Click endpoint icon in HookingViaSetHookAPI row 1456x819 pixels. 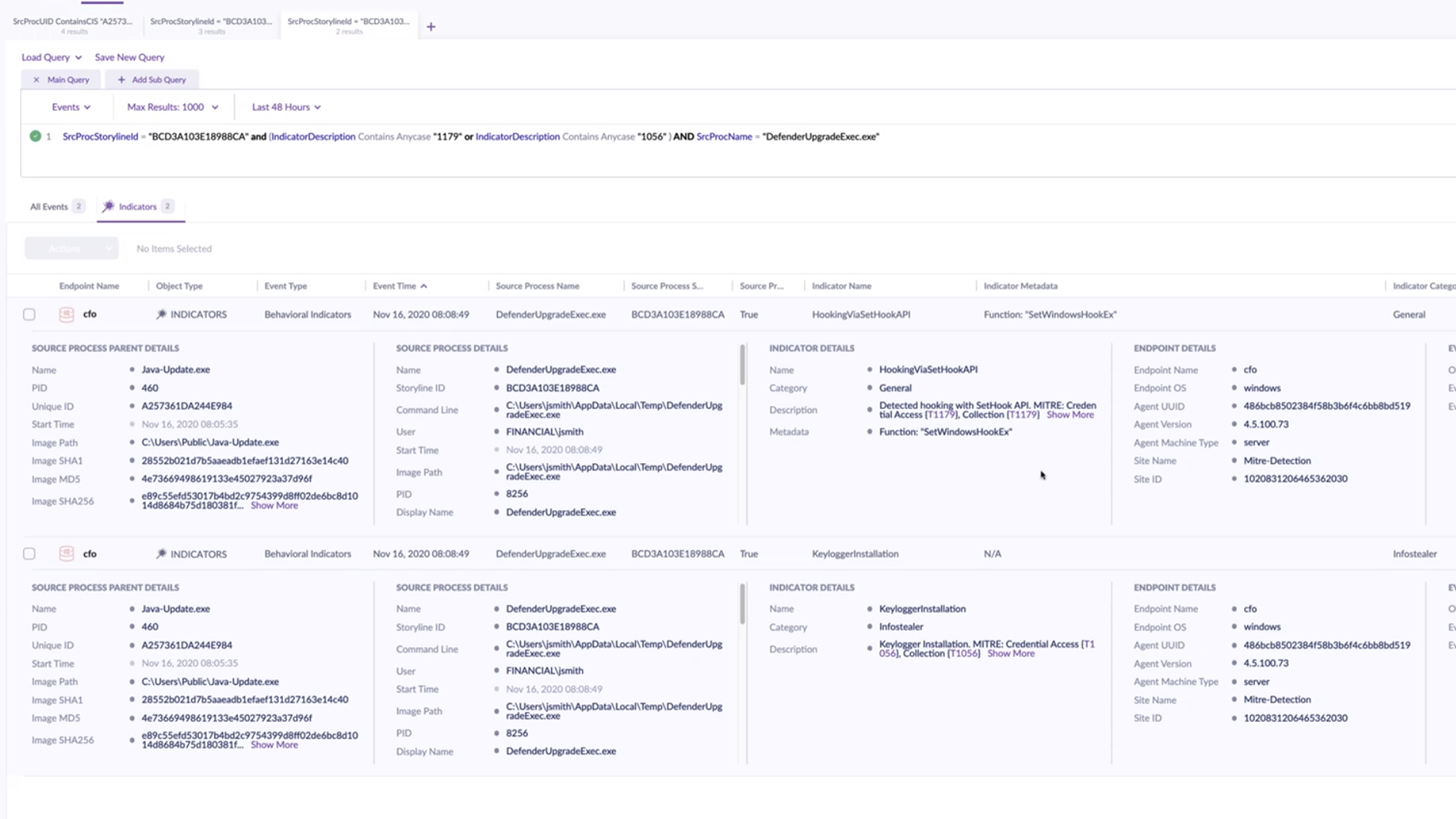click(x=66, y=314)
